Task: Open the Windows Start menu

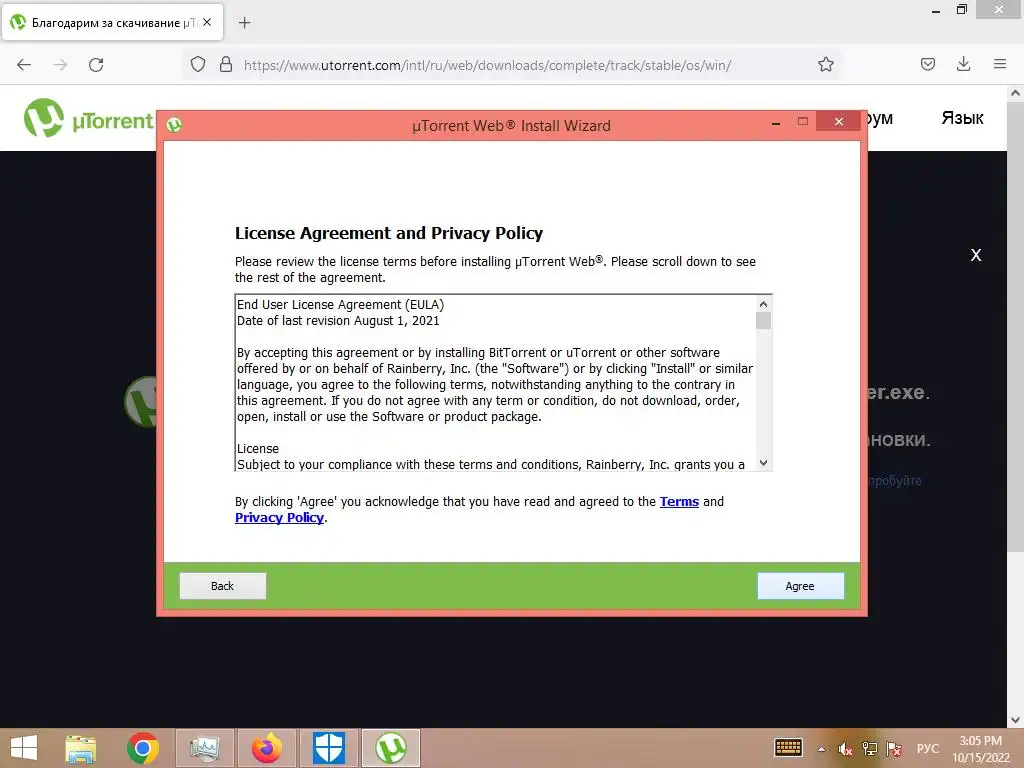Action: (x=24, y=748)
